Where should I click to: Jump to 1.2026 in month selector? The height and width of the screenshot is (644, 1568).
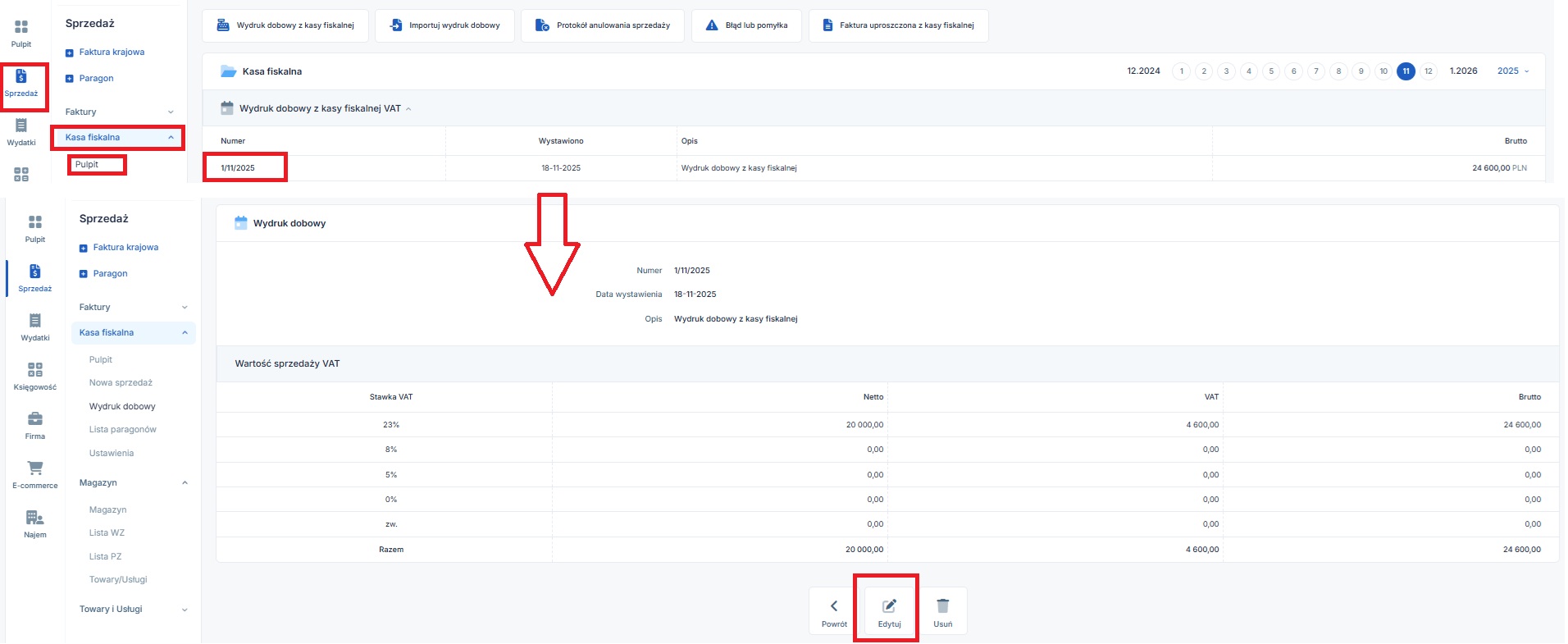(1463, 71)
